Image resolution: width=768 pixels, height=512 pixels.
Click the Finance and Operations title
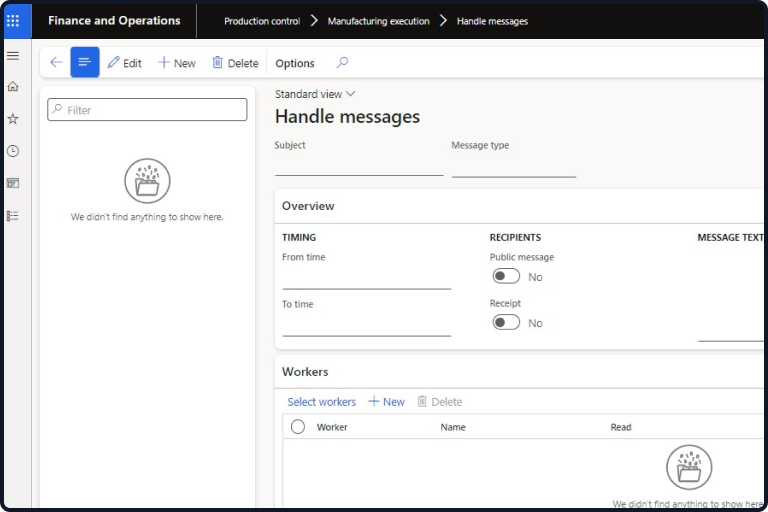114,21
